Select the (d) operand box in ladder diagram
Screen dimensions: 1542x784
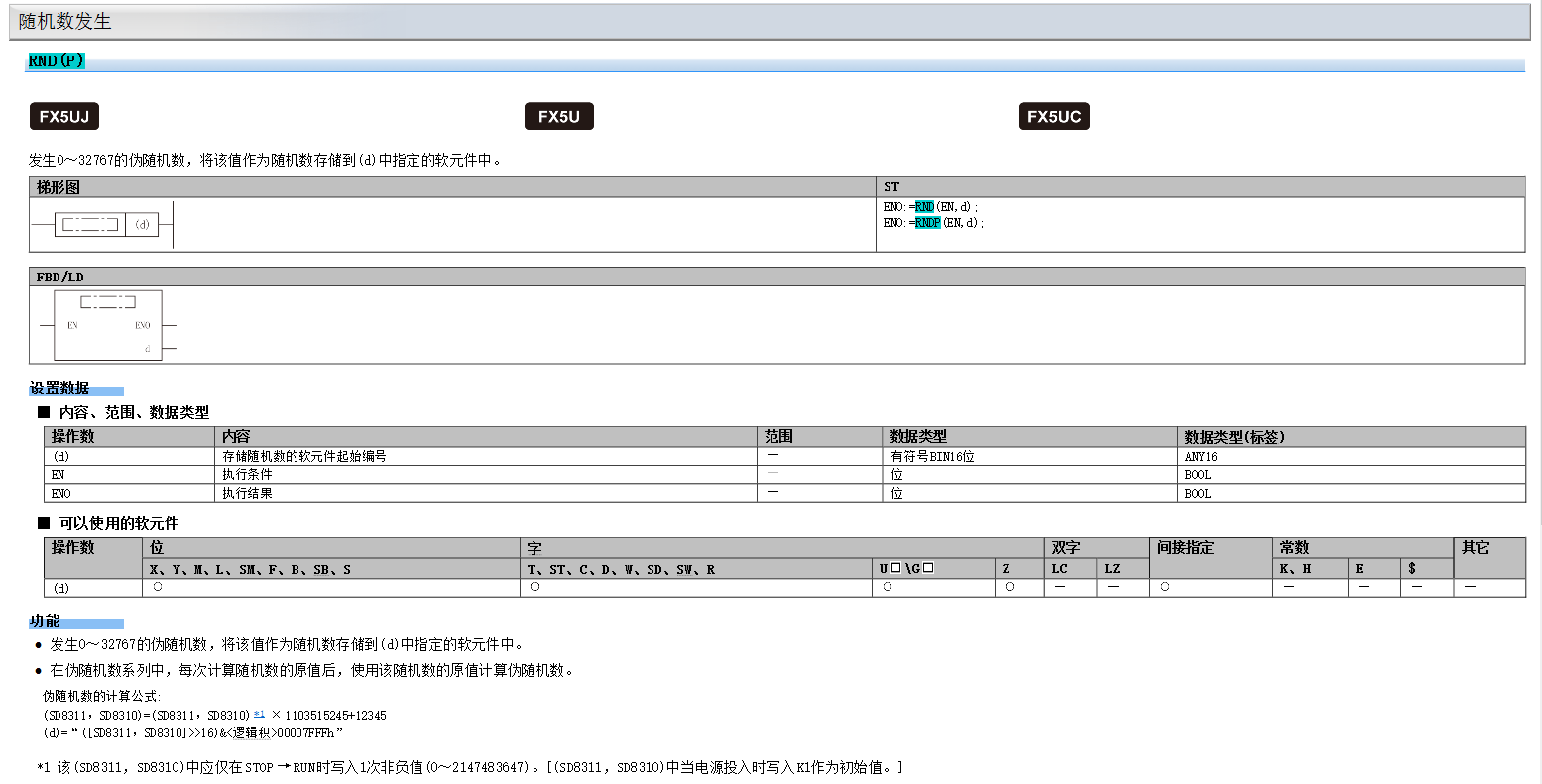click(143, 225)
